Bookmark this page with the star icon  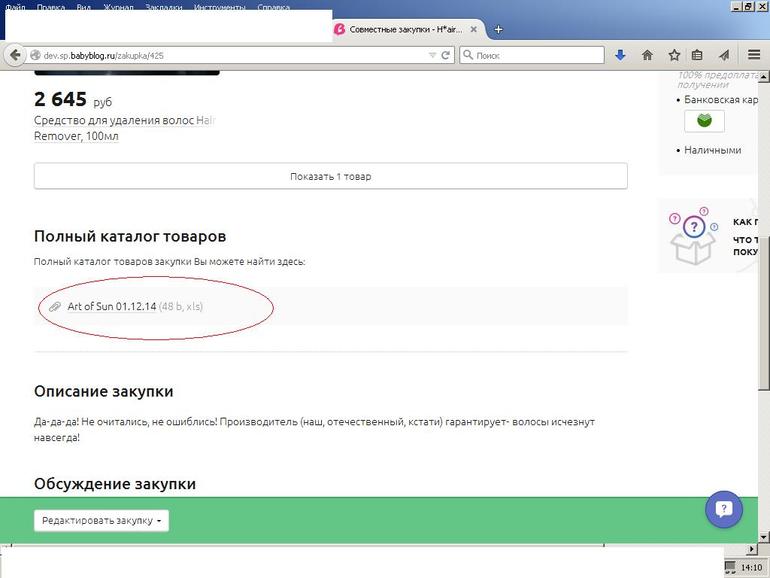(674, 55)
